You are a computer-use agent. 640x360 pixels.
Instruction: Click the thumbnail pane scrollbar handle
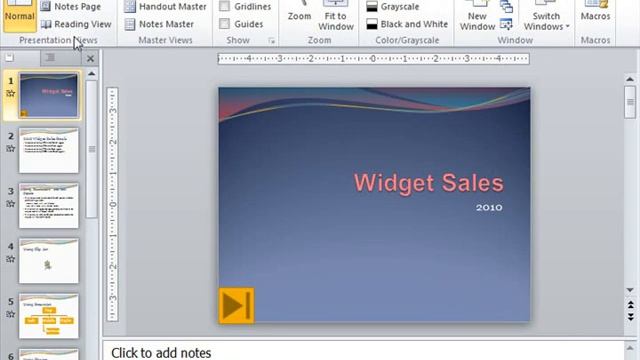pos(91,149)
